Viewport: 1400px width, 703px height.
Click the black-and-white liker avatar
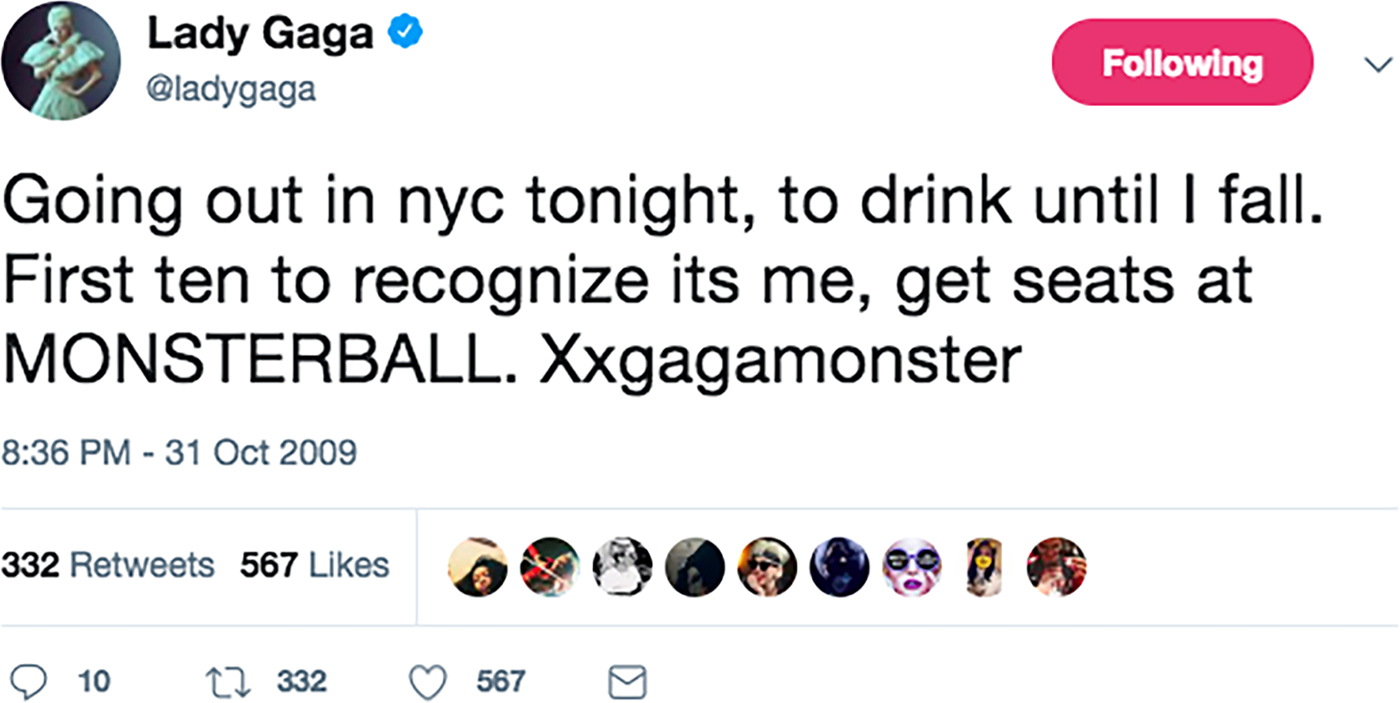coord(622,566)
